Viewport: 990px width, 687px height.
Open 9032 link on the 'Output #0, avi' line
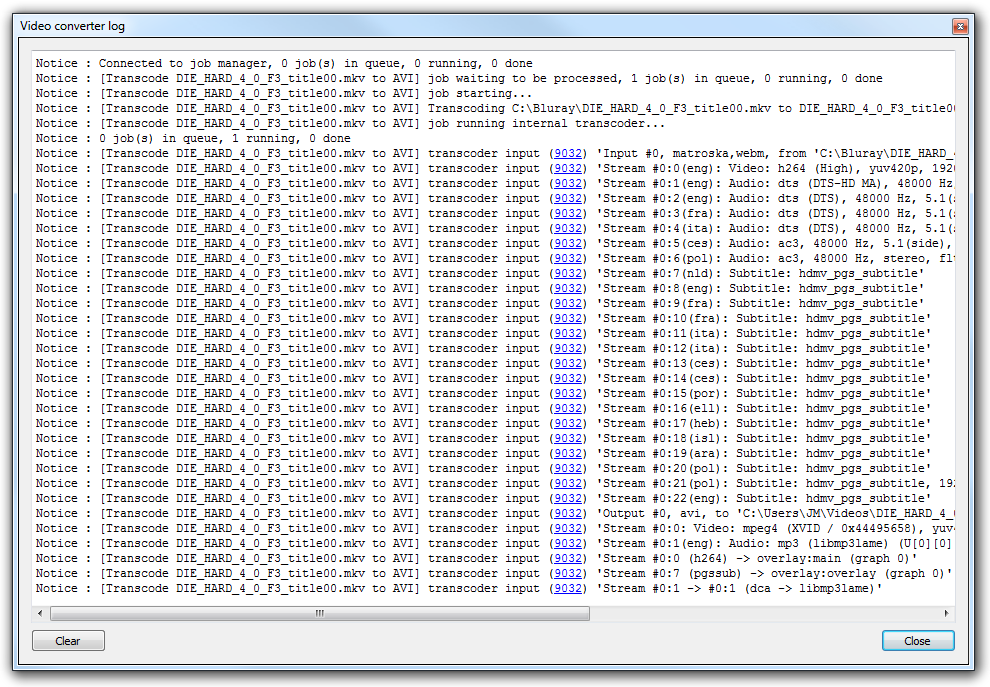(x=569, y=513)
